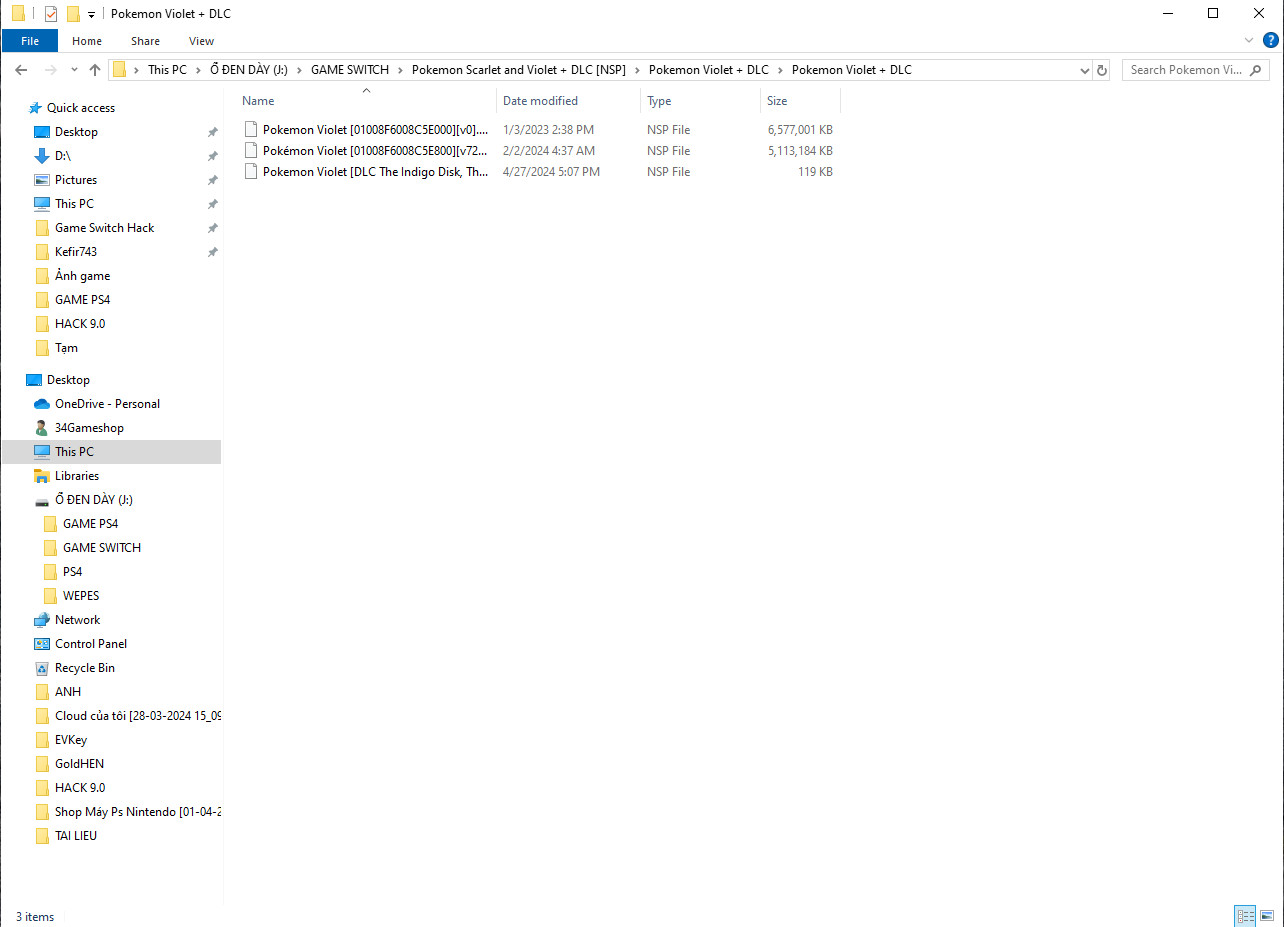Open the ANH folder
The image size is (1284, 927).
(x=68, y=692)
